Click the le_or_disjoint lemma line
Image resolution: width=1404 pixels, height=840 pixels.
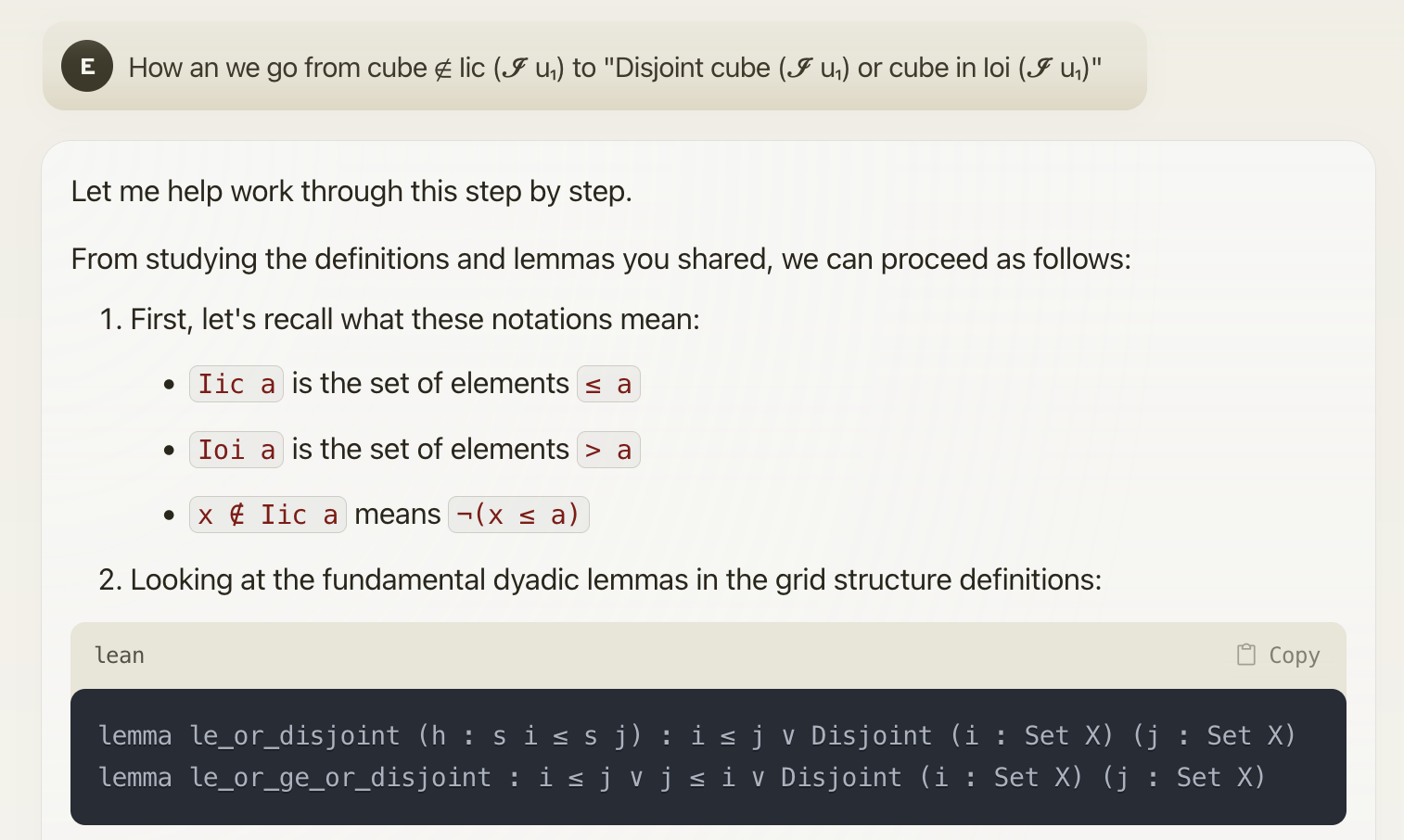(x=697, y=735)
